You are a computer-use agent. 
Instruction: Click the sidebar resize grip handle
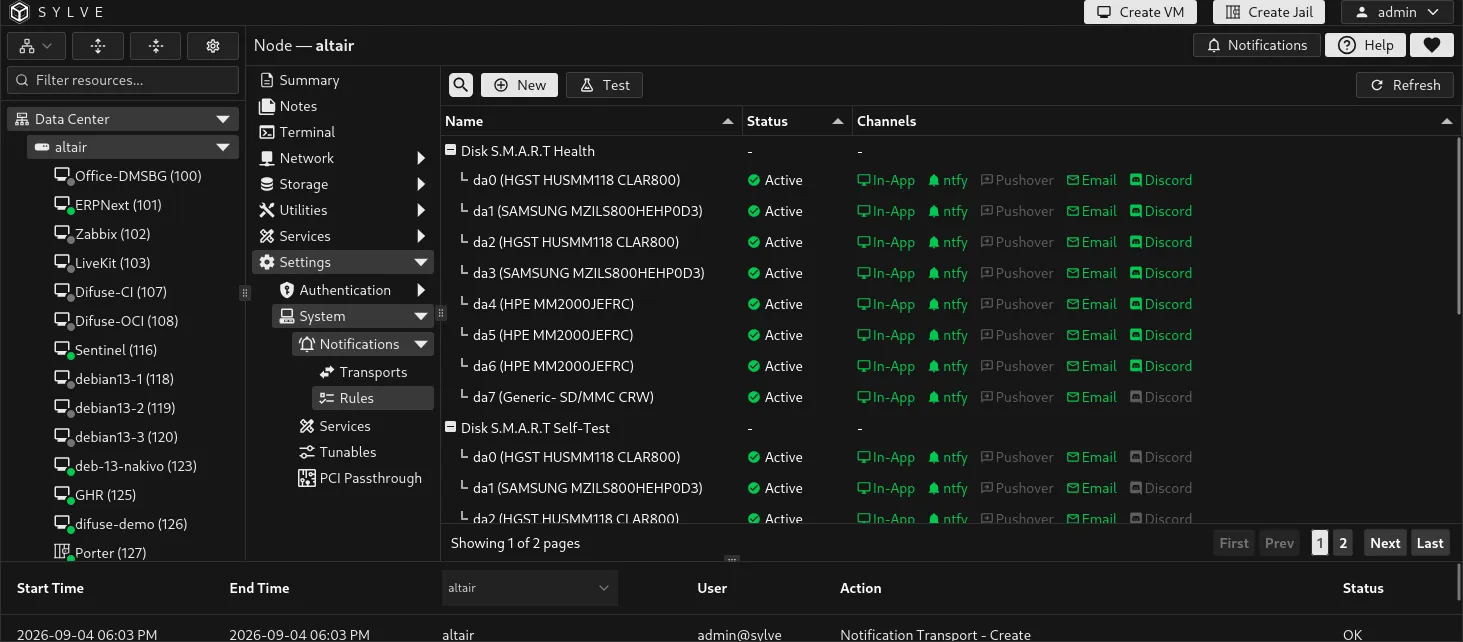pos(245,293)
